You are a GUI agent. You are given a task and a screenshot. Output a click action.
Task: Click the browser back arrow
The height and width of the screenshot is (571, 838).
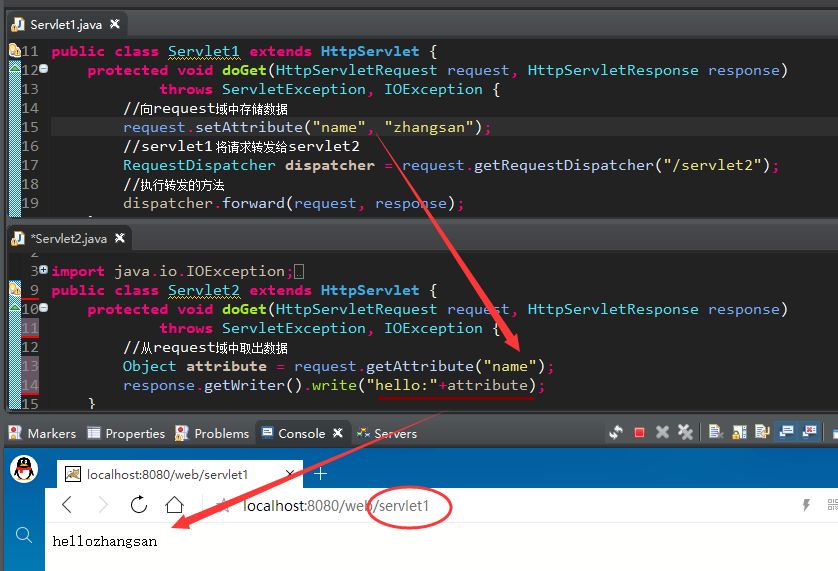click(69, 505)
